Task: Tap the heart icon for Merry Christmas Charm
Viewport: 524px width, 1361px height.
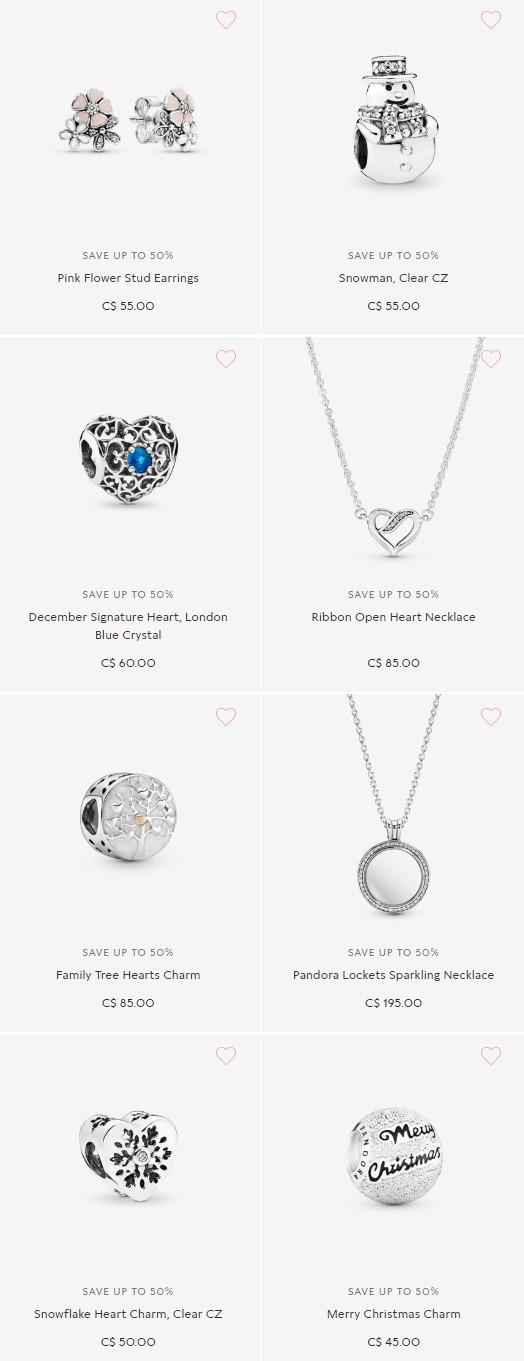Action: click(x=491, y=1056)
